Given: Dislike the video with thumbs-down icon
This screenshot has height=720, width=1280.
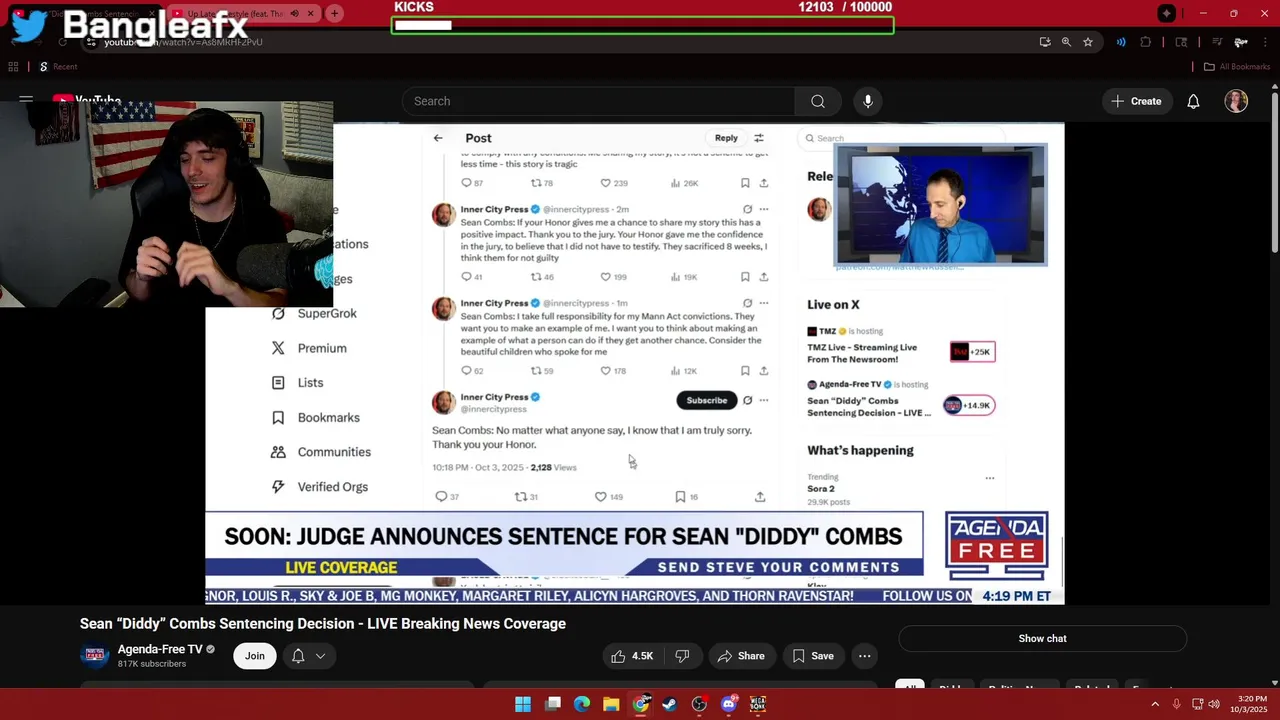Looking at the screenshot, I should point(682,656).
